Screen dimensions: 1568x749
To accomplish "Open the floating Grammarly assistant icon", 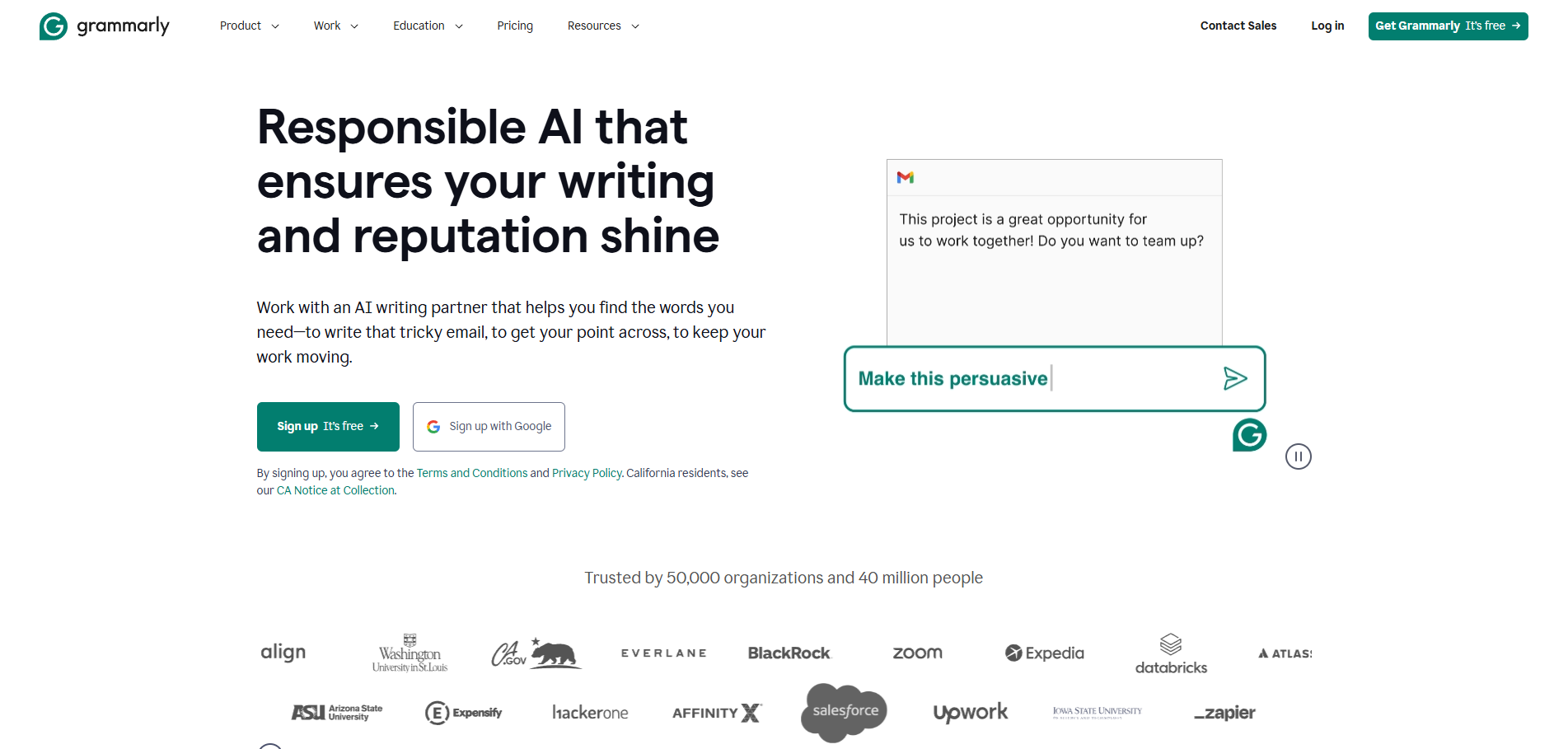I will pos(1249,435).
